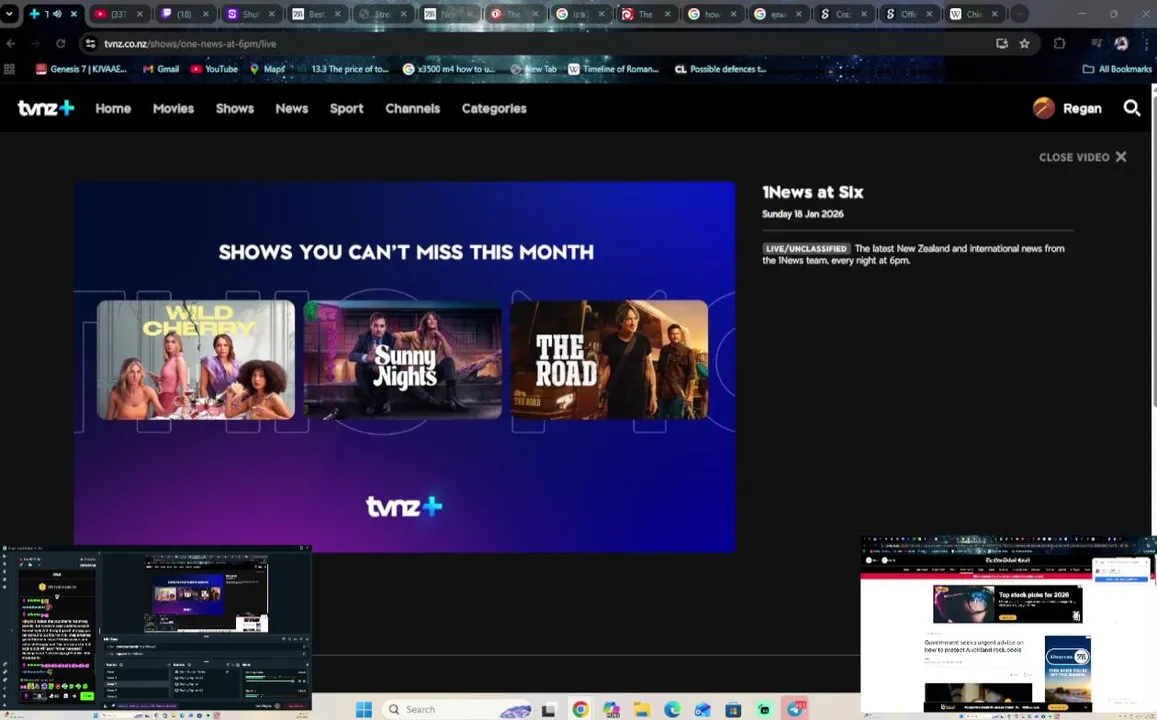1157x720 pixels.
Task: Mute the audio icon on TVNZ tab
Action: pyautogui.click(x=57, y=14)
